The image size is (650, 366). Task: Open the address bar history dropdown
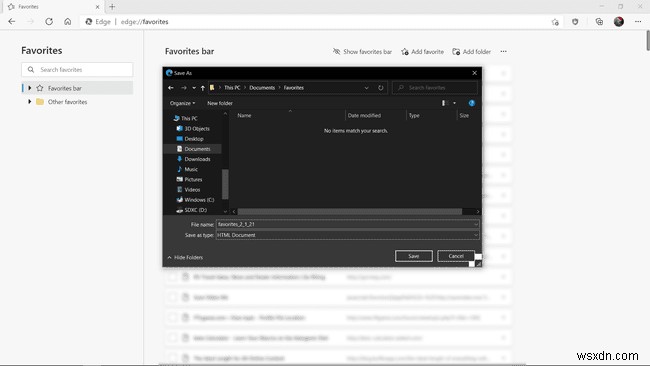[366, 88]
